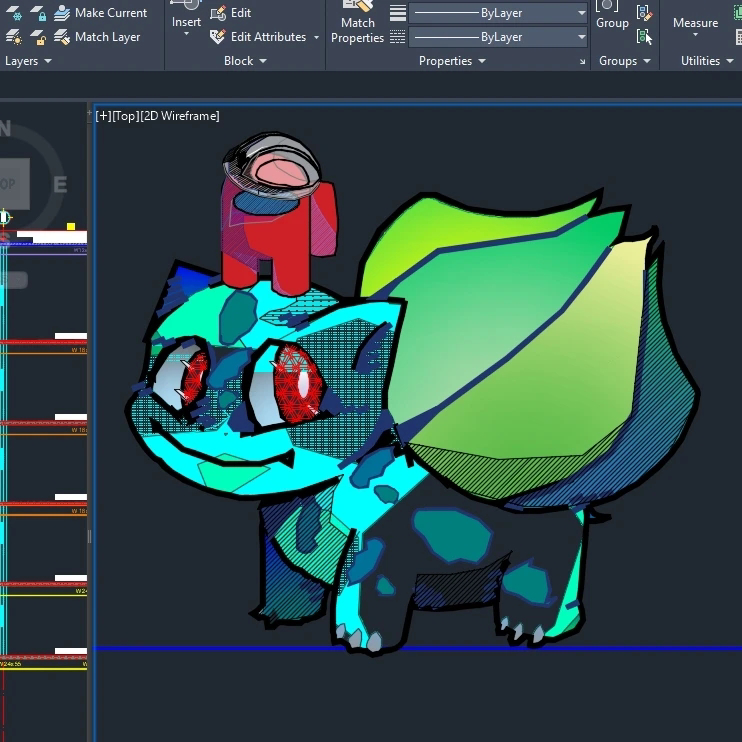Click the Match Properties tool
Screen dimensions: 742x742
[x=358, y=23]
